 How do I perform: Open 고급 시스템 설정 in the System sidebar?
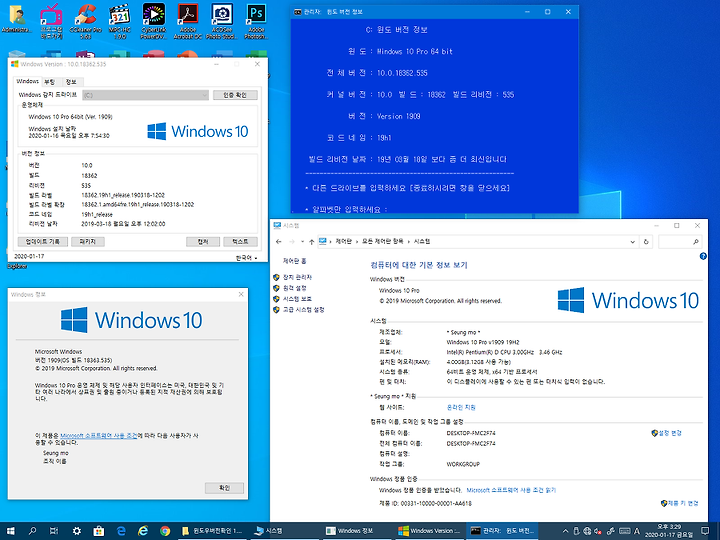coord(304,309)
